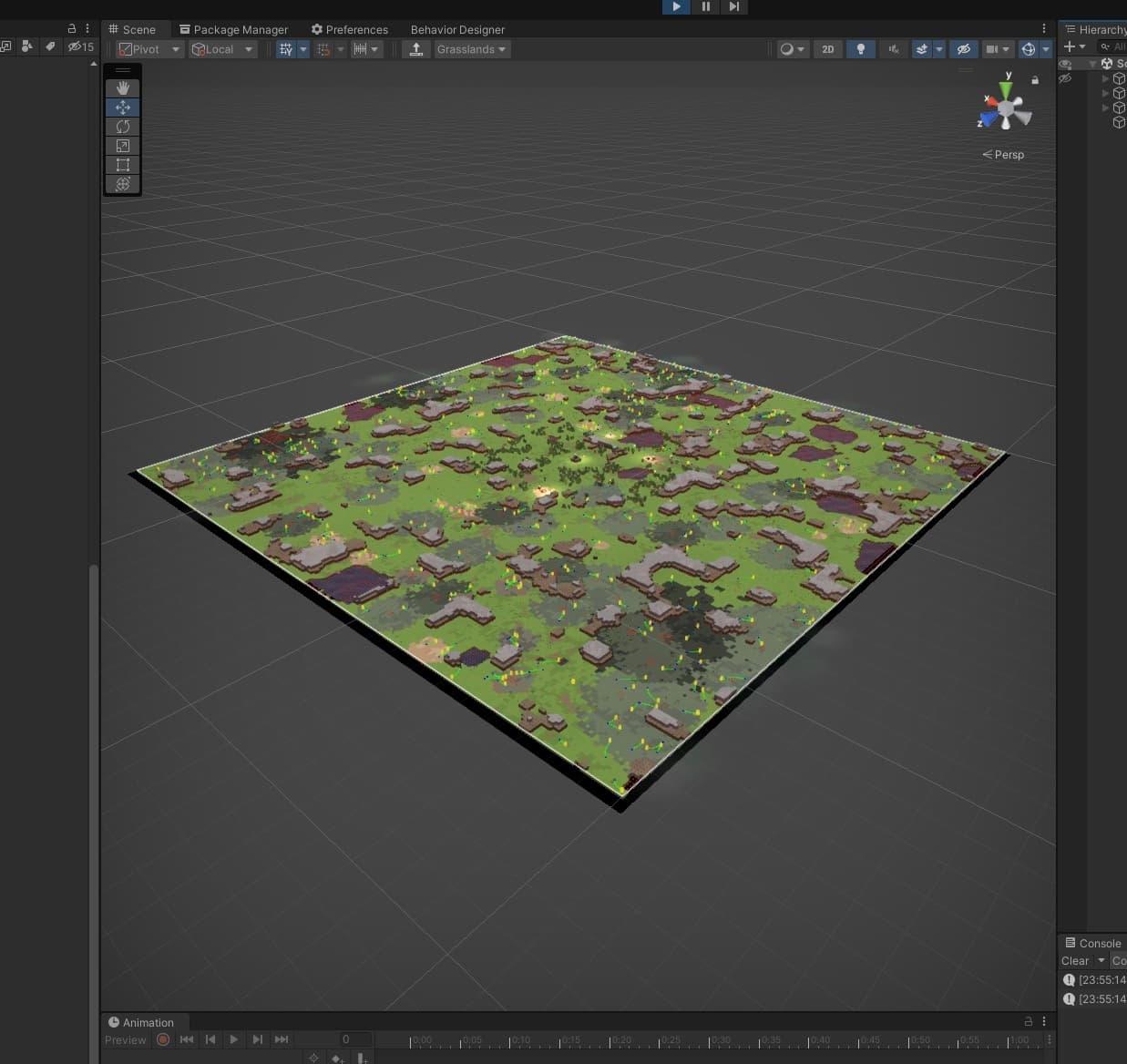The image size is (1127, 1064).
Task: Toggle hidden objects visibility in scene toolbar
Action: (963, 49)
